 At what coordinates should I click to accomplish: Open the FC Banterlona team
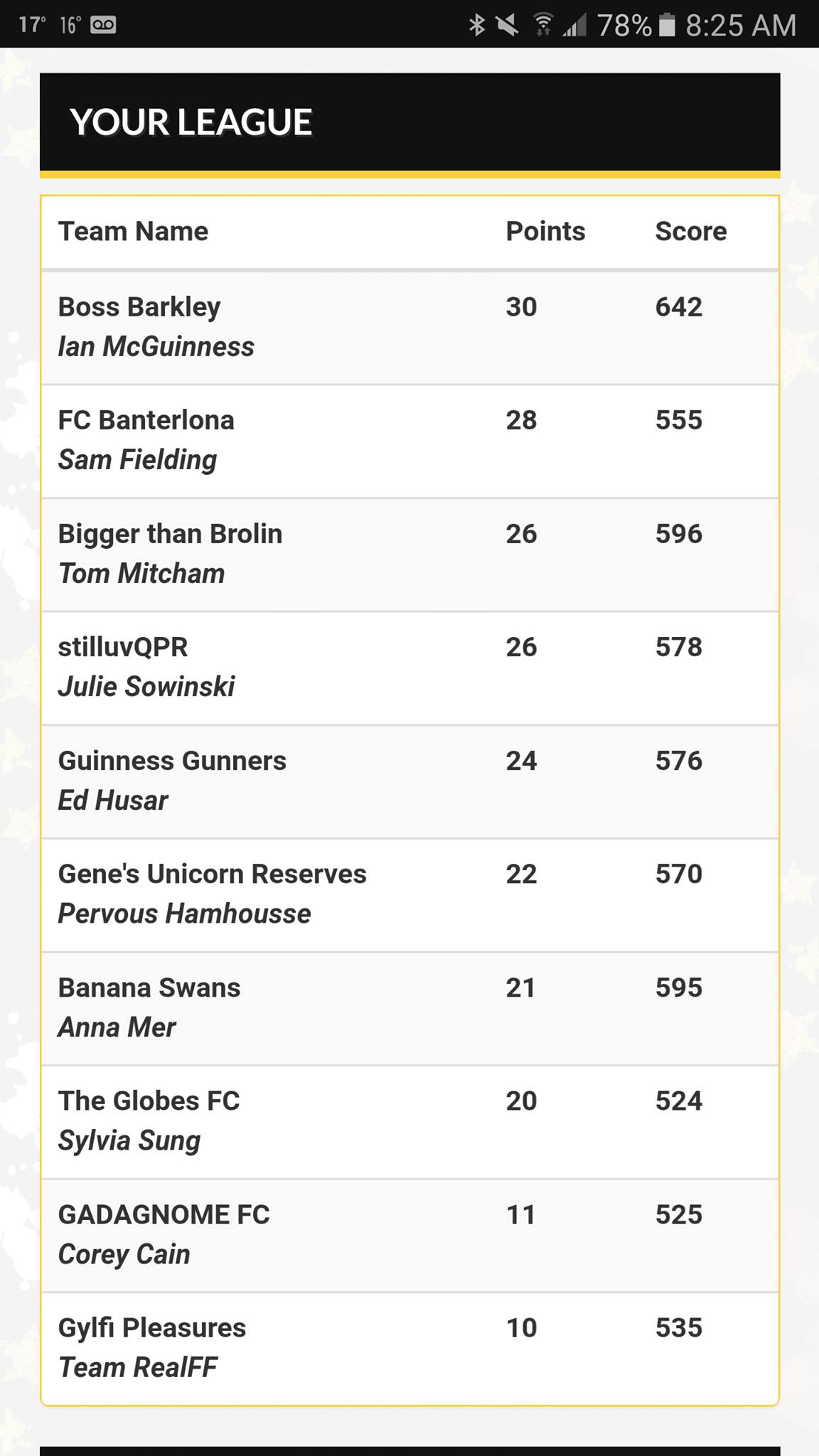point(410,441)
